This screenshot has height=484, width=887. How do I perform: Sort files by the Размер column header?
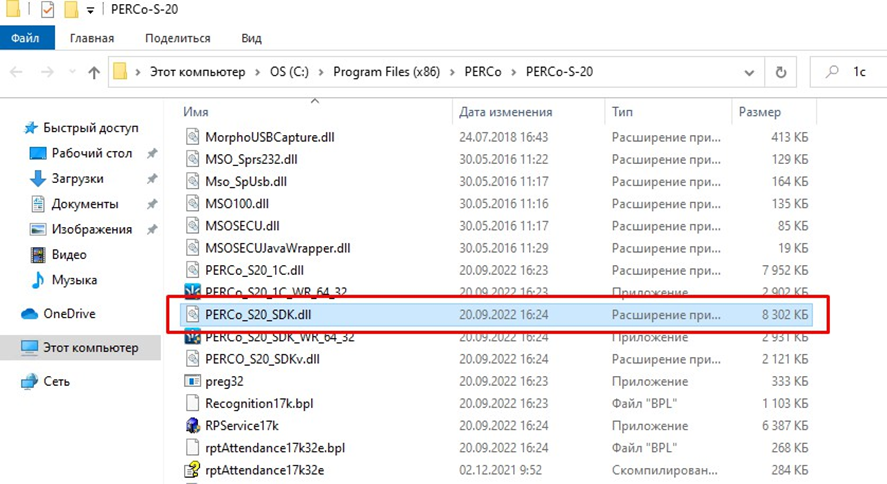[760, 112]
